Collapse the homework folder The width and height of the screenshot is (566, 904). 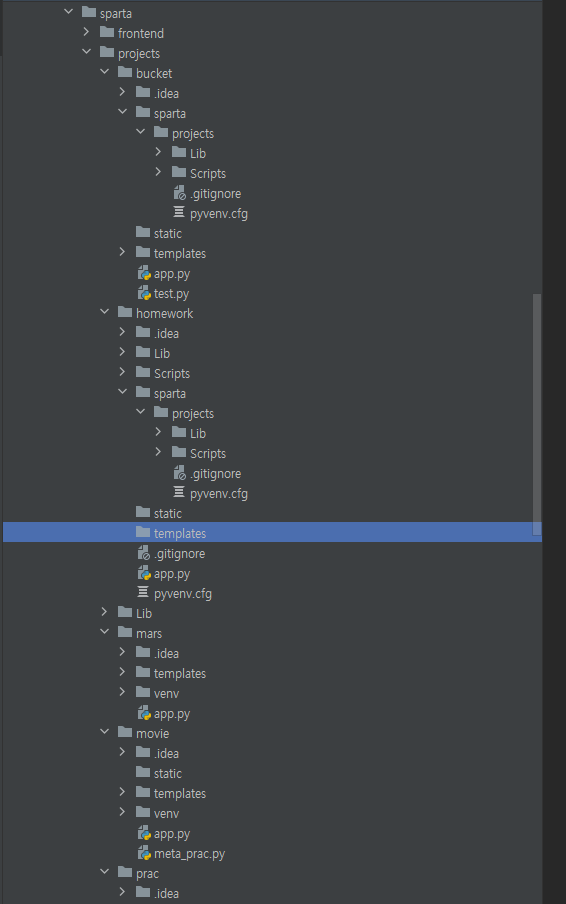click(104, 312)
